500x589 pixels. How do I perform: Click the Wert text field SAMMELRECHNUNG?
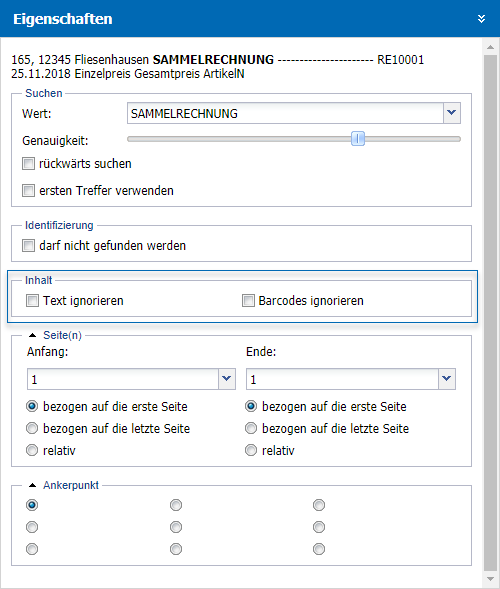pyautogui.click(x=285, y=113)
